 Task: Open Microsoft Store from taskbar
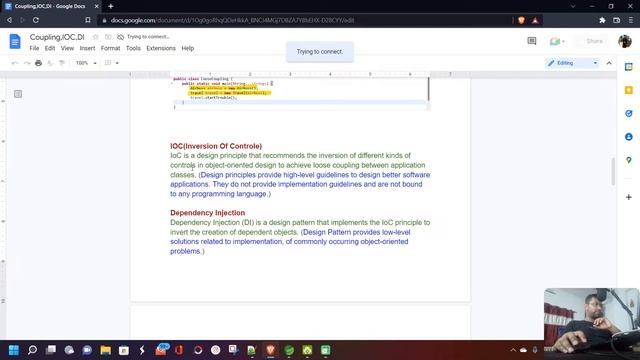(x=124, y=350)
